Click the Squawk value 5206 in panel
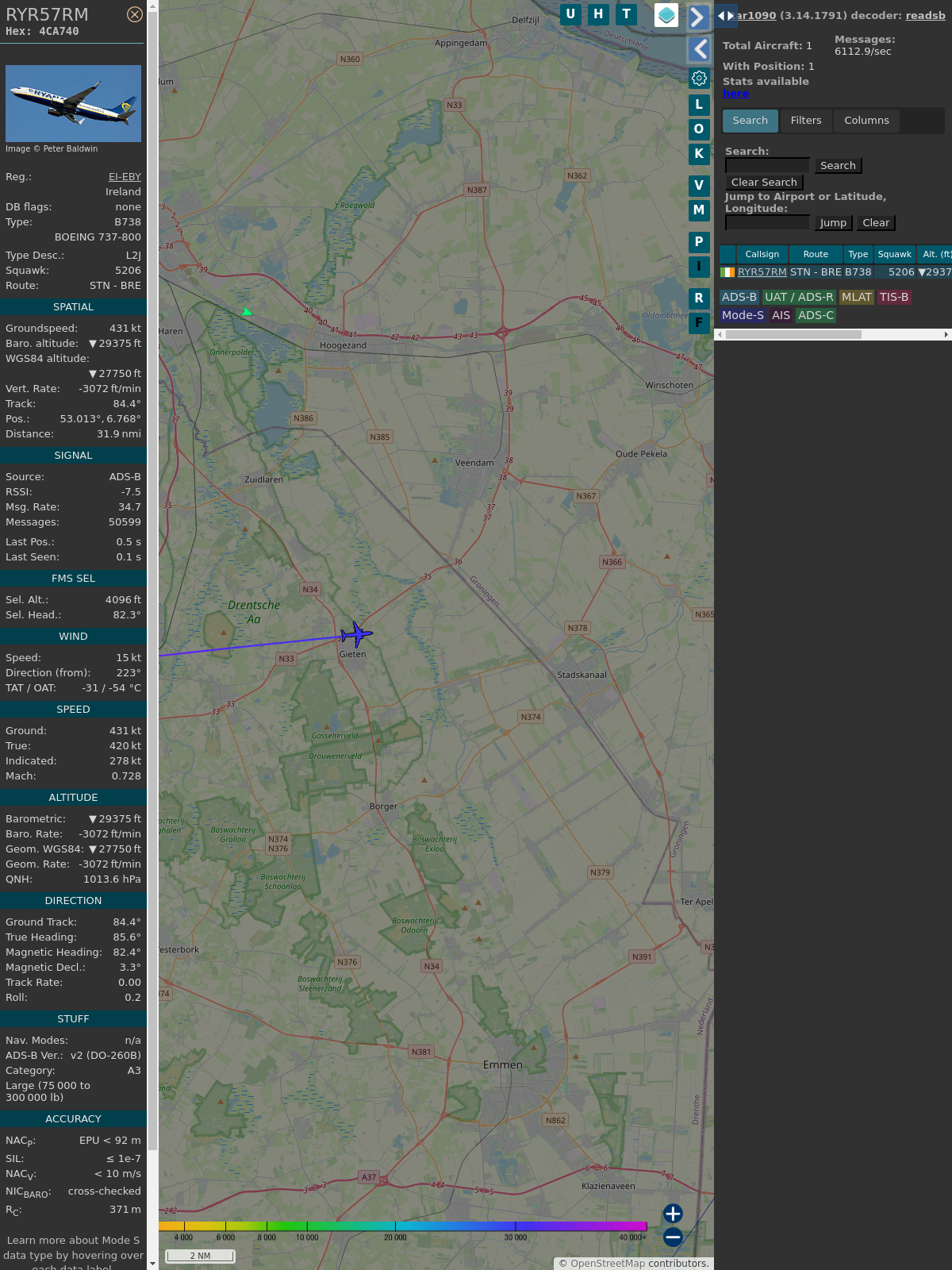Image resolution: width=952 pixels, height=1270 pixels. 128,271
